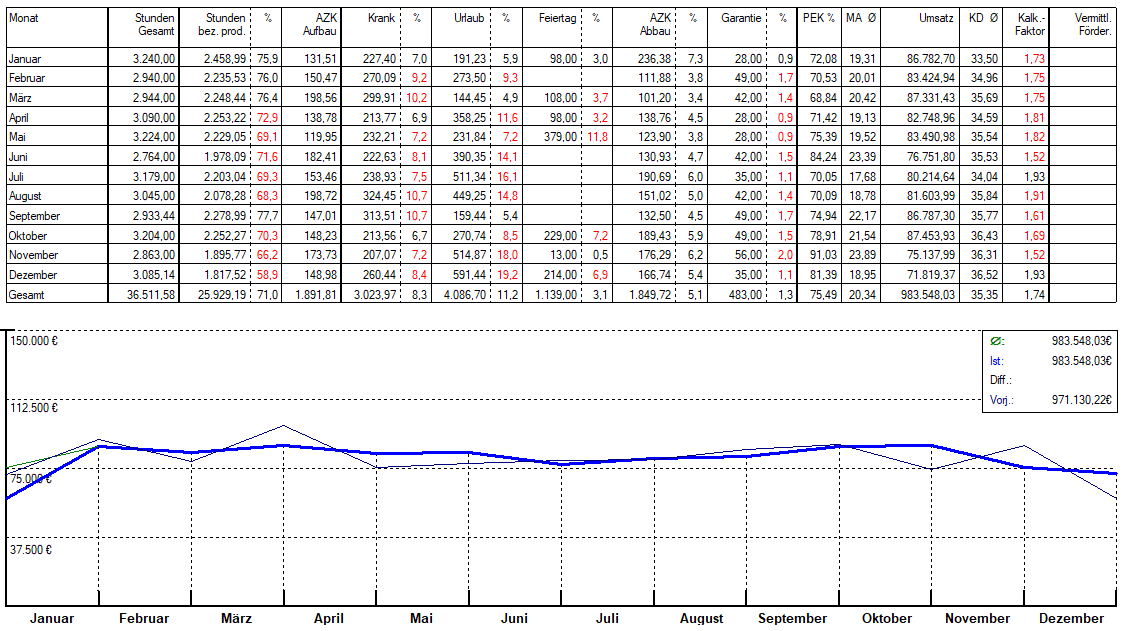Click the Krank column header
The width and height of the screenshot is (1122, 631).
[381, 18]
